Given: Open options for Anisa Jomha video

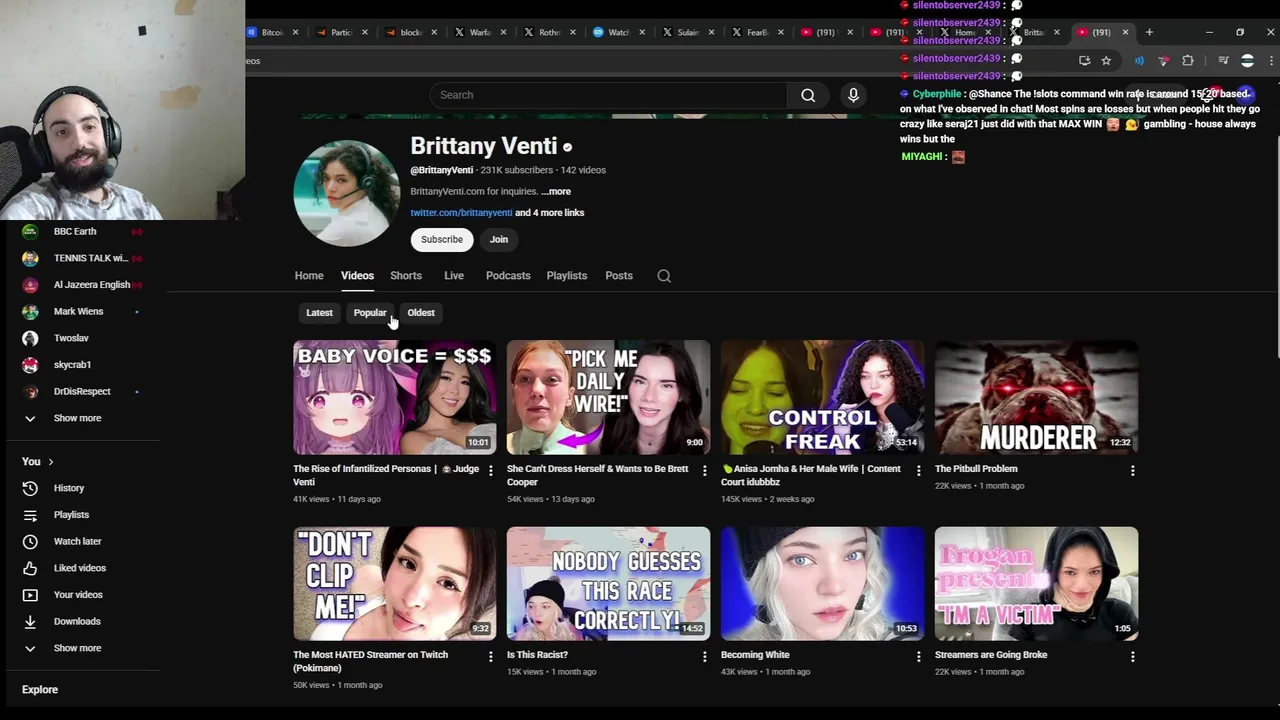Looking at the screenshot, I should pyautogui.click(x=918, y=470).
